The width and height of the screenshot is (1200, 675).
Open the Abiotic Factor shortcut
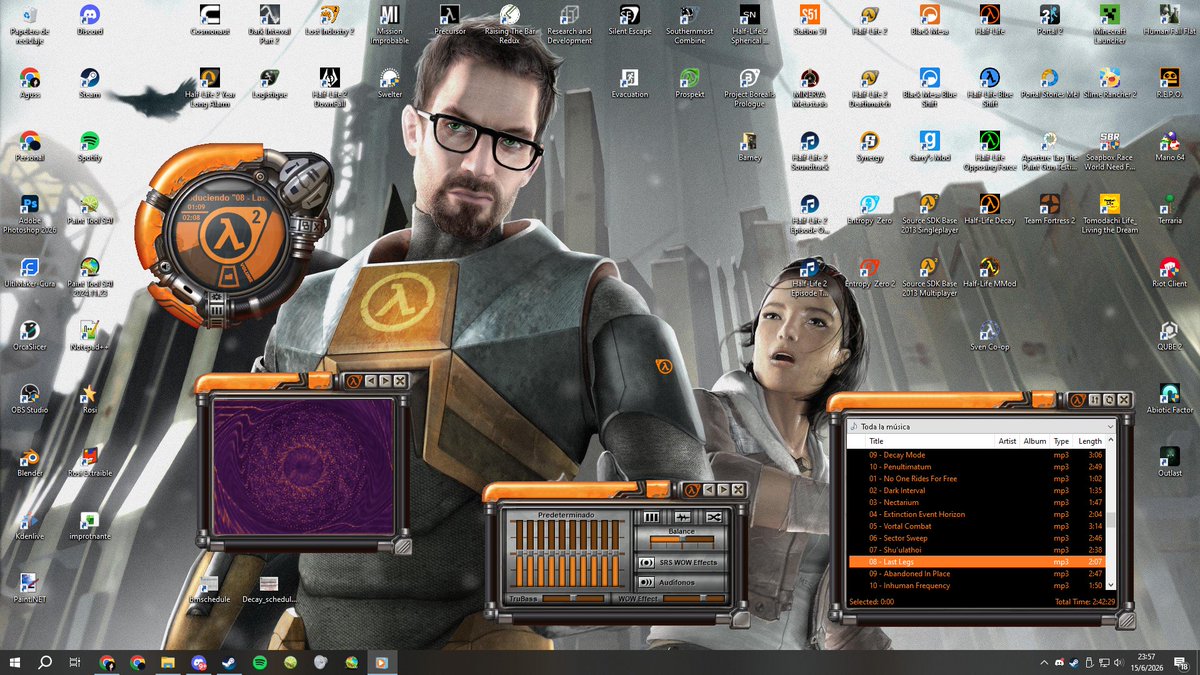click(1169, 398)
